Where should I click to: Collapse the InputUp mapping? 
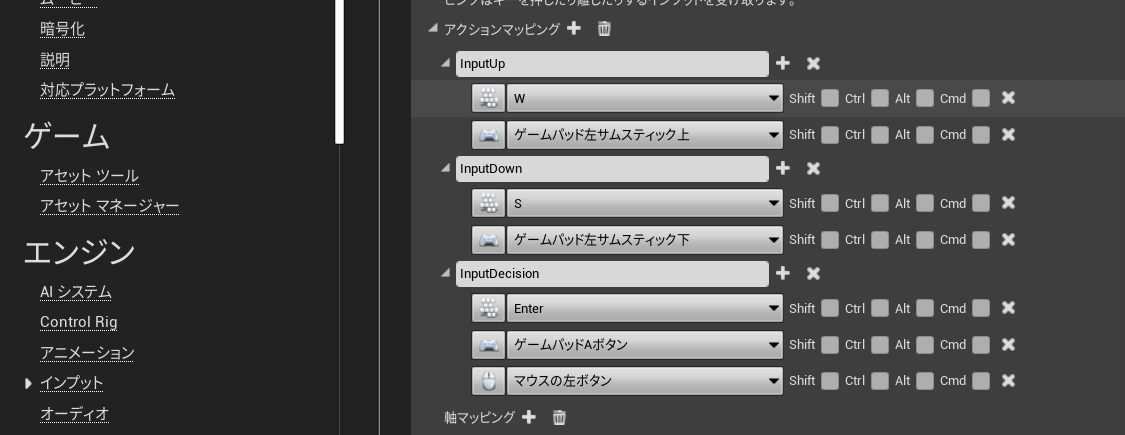446,63
